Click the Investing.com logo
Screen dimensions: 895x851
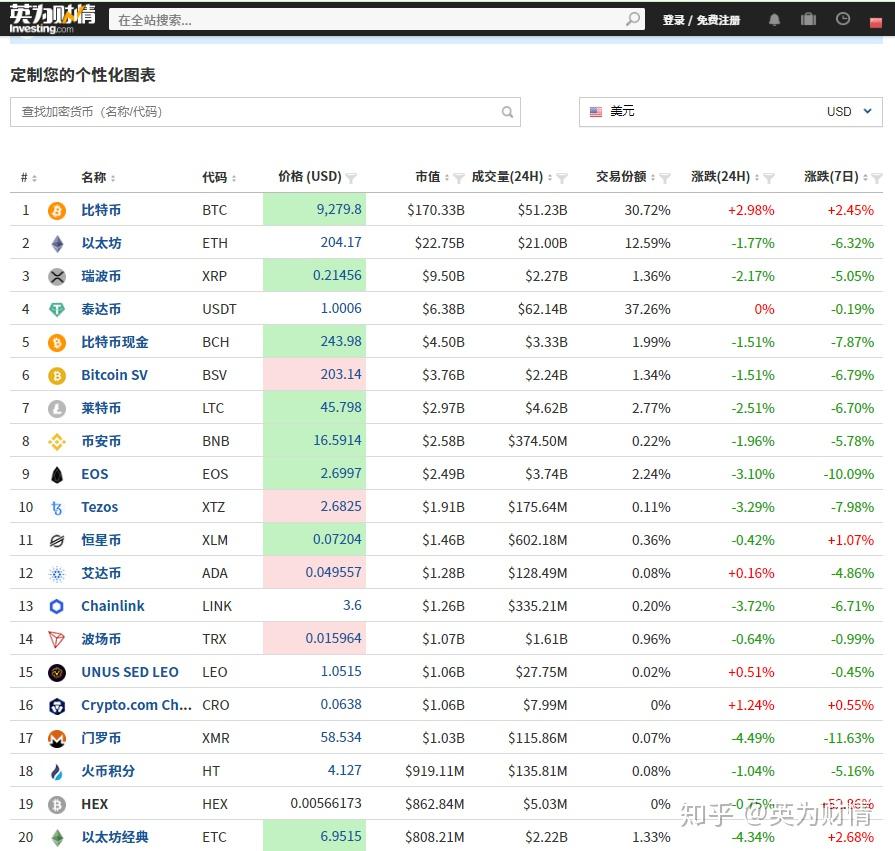coord(52,19)
